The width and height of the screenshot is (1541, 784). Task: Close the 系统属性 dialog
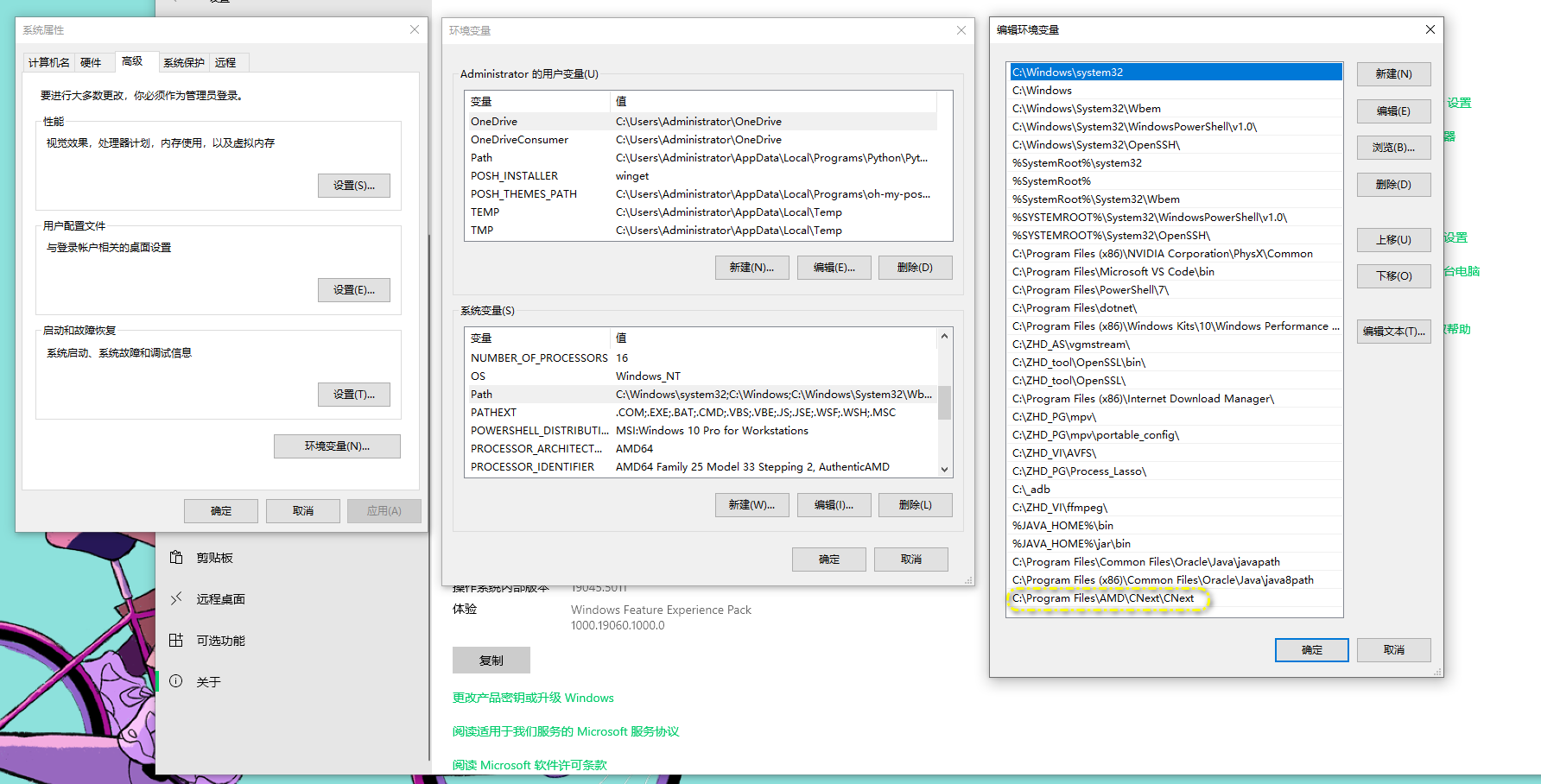click(x=415, y=29)
